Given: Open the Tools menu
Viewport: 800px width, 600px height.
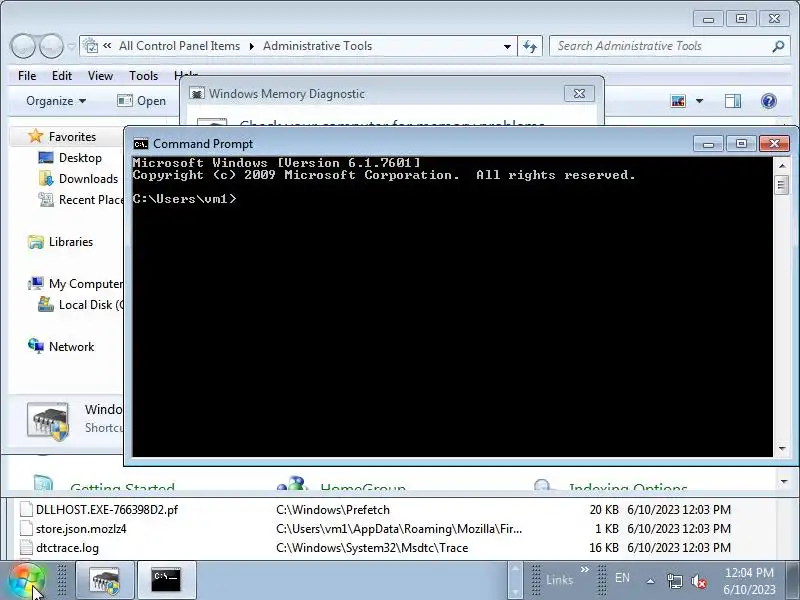Looking at the screenshot, I should [143, 76].
